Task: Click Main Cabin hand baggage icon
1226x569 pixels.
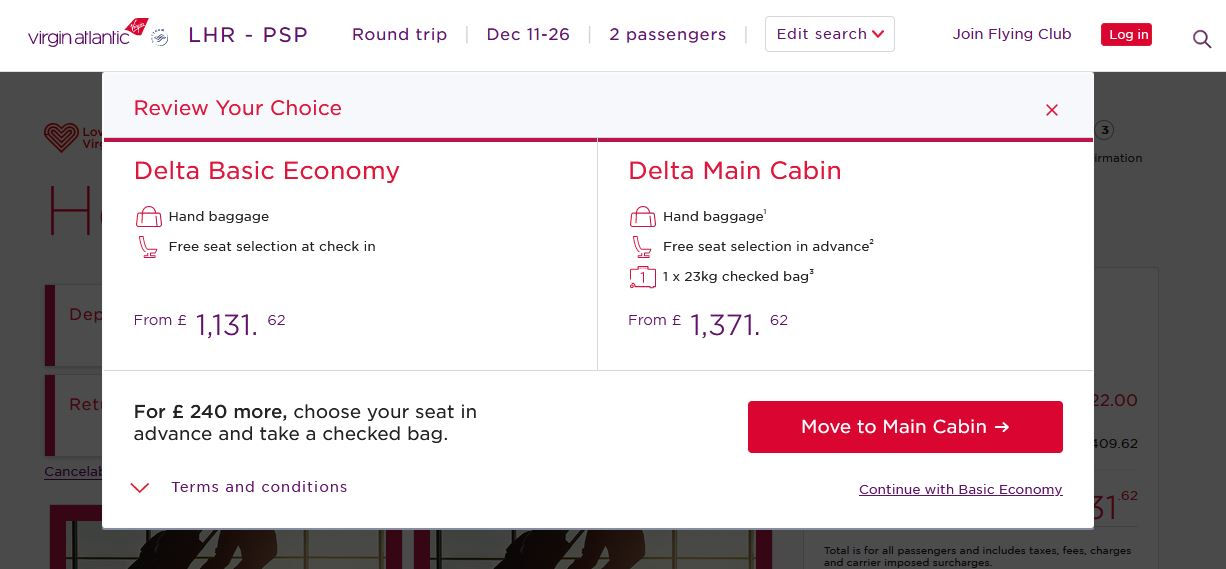Action: [x=642, y=216]
